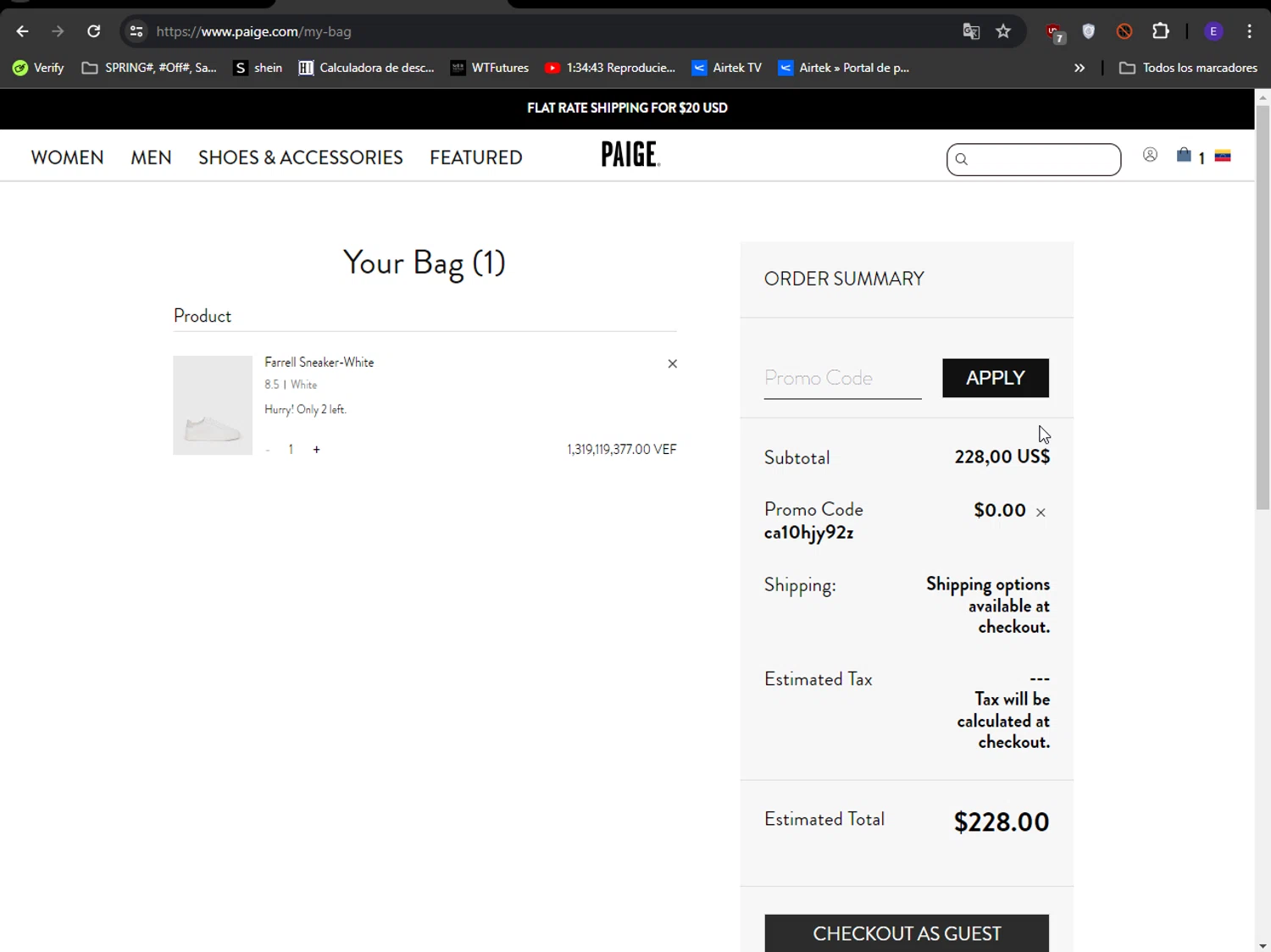The width and height of the screenshot is (1271, 952).
Task: Bookmark this page with star icon
Action: (x=1003, y=31)
